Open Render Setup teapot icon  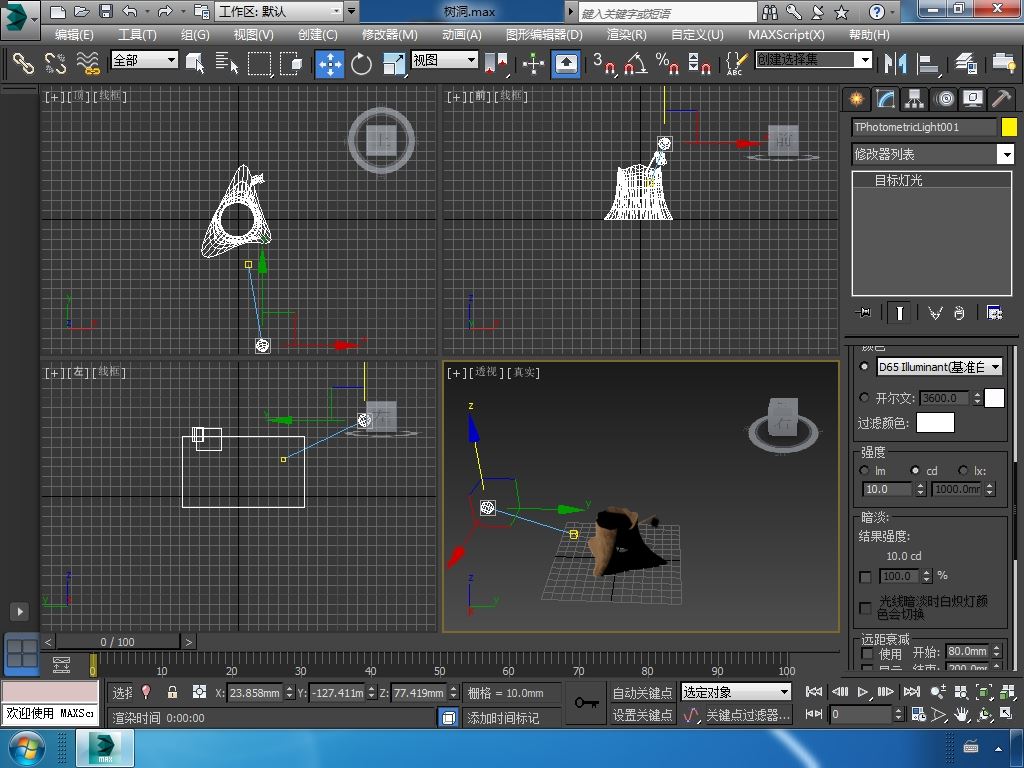click(x=1004, y=63)
